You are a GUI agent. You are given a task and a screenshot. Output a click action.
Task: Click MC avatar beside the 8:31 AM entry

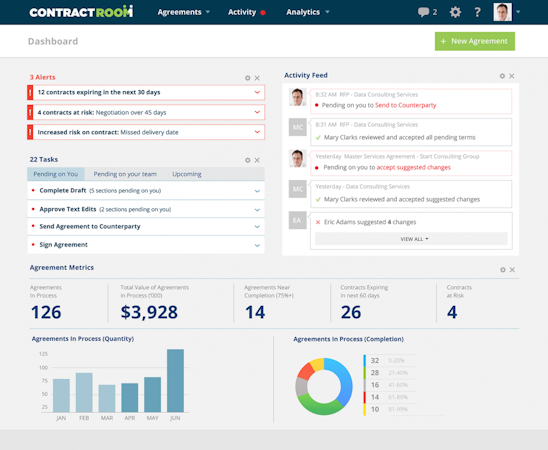tap(297, 127)
